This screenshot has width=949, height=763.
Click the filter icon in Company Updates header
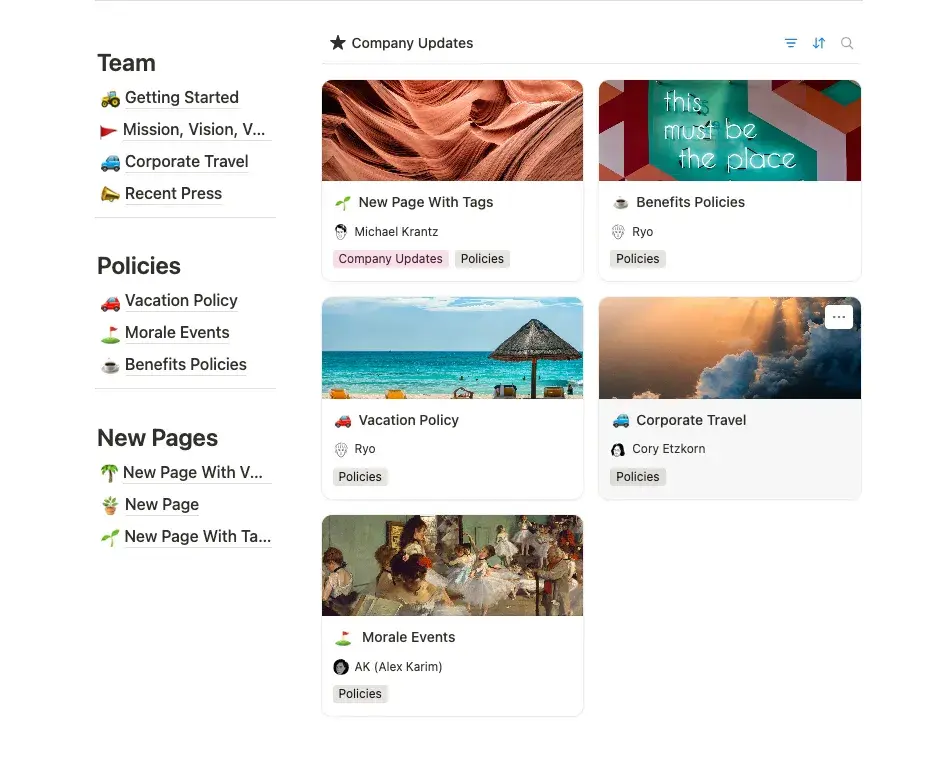coord(791,43)
